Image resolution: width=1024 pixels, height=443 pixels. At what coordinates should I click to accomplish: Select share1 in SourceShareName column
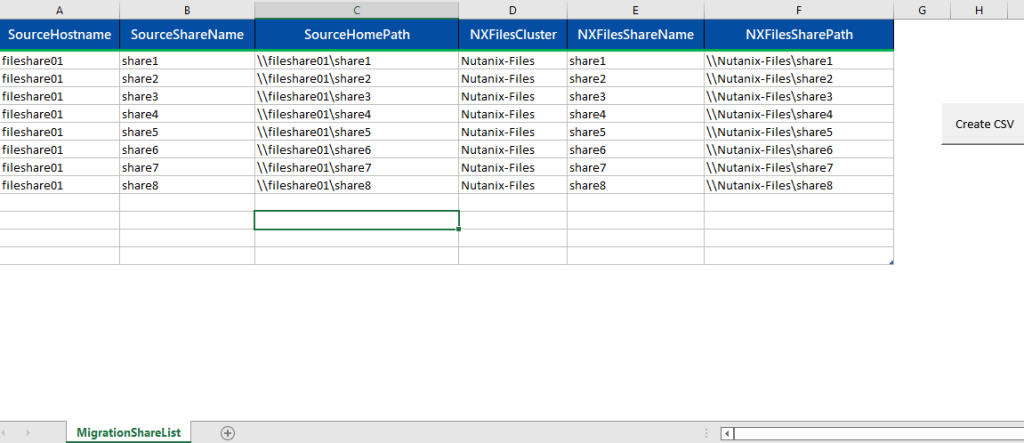[x=187, y=61]
